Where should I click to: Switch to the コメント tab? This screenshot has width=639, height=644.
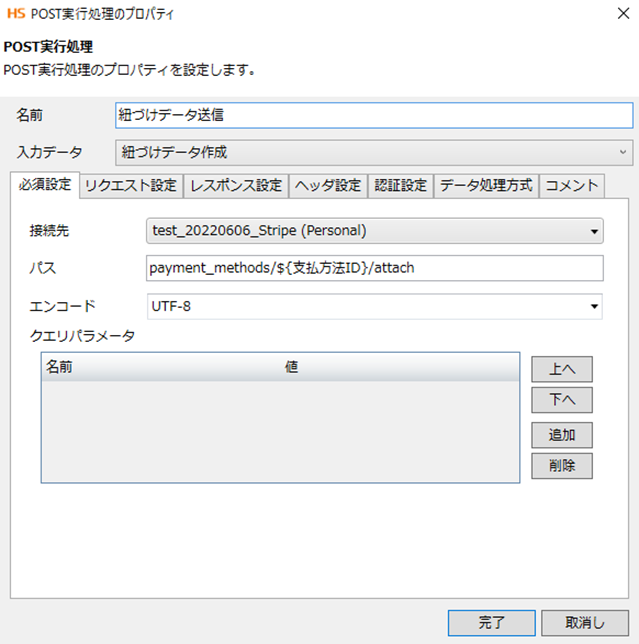point(572,185)
